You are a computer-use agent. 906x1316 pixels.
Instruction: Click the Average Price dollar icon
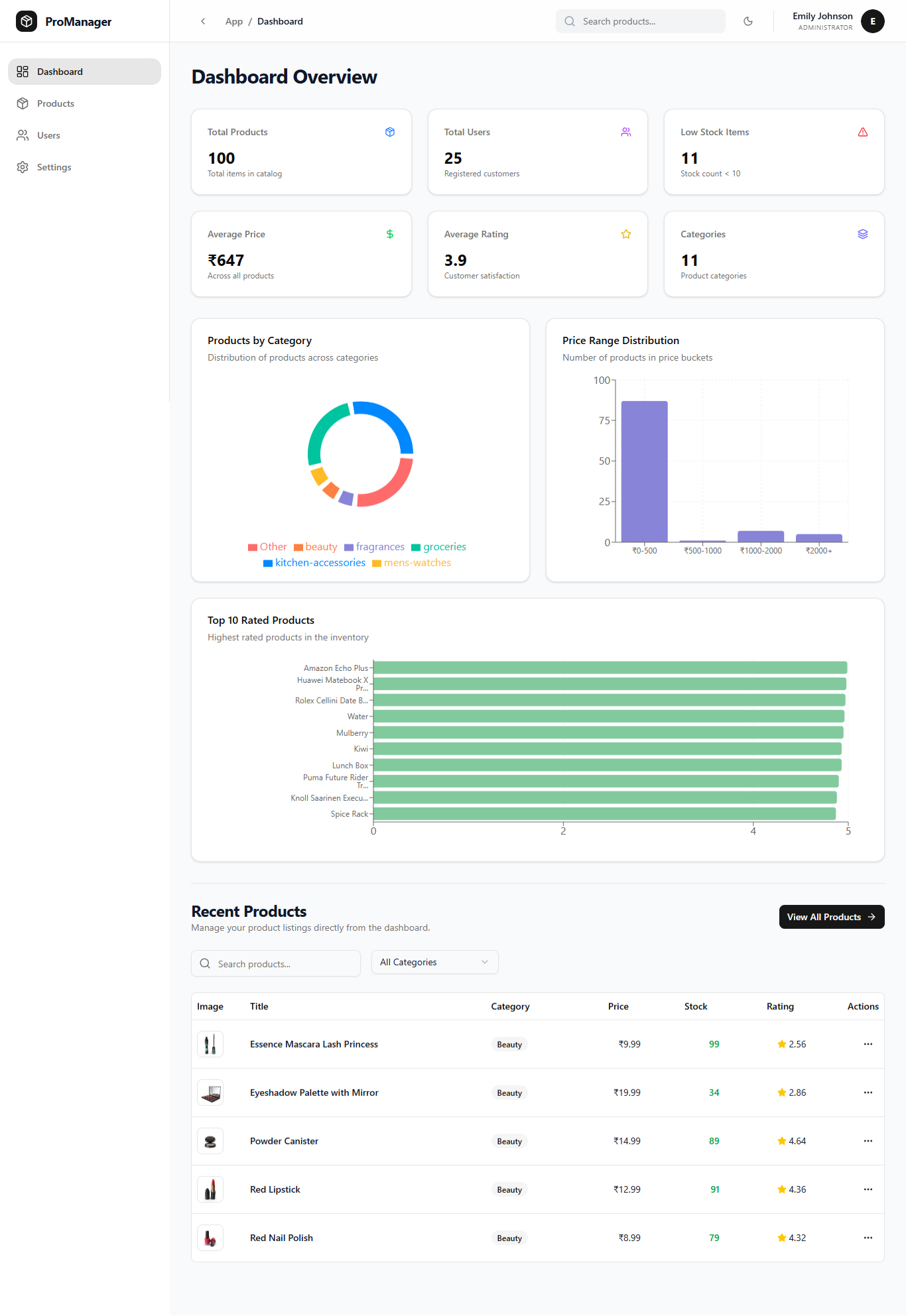(390, 234)
